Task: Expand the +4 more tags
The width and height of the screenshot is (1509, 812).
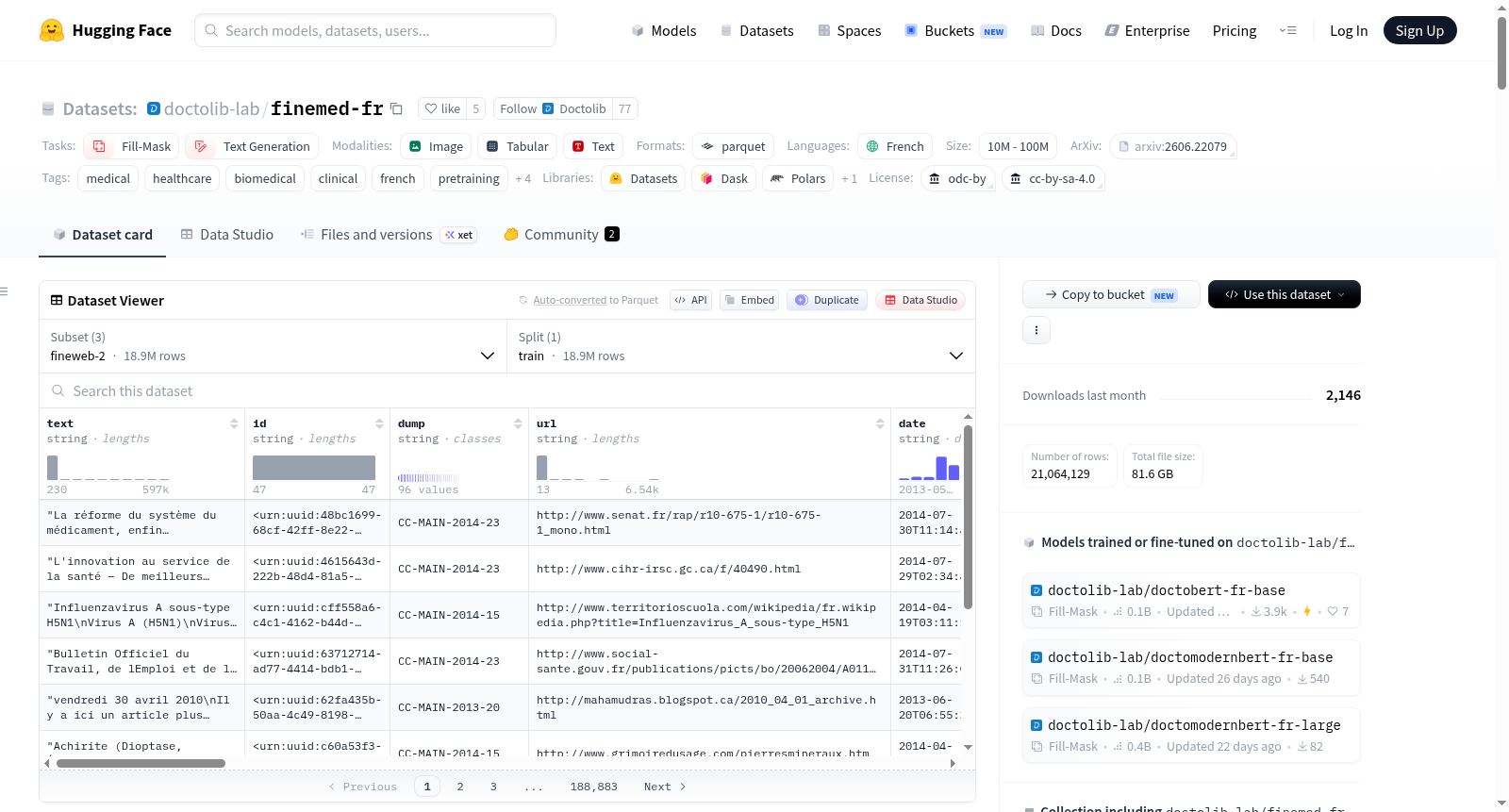Action: click(x=523, y=178)
